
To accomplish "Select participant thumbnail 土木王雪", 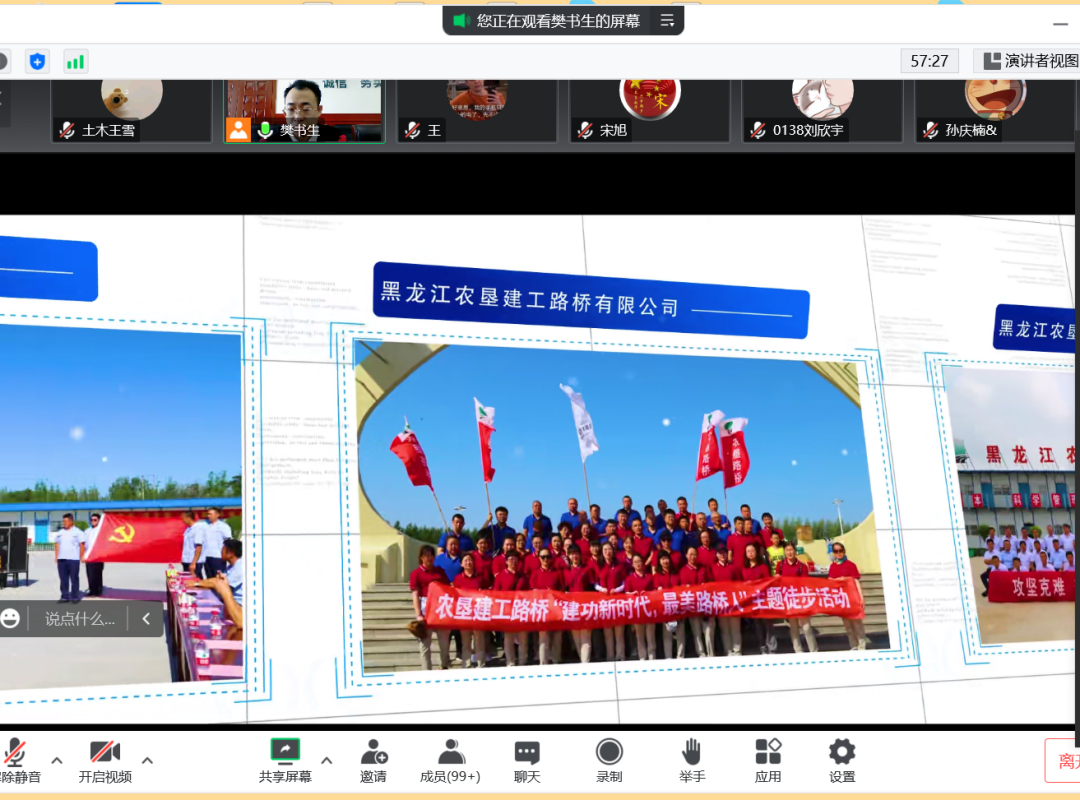I will click(x=132, y=111).
